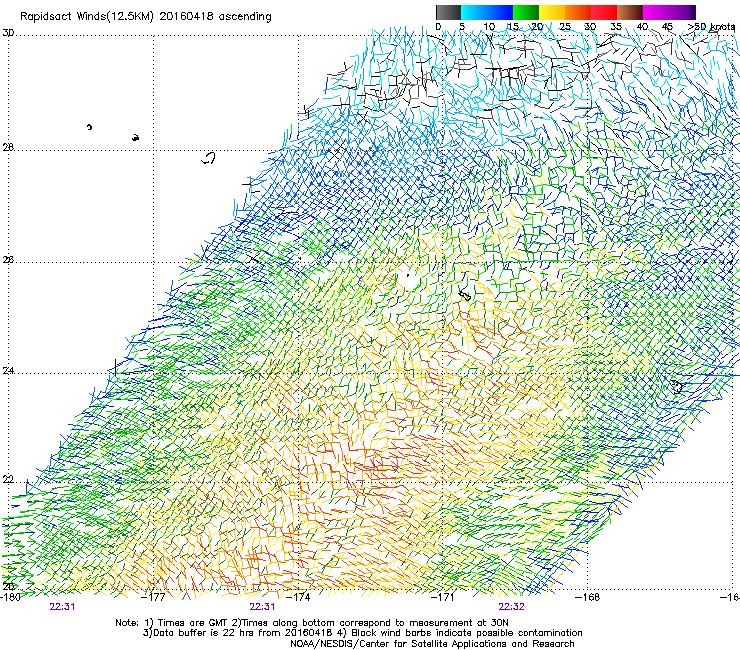
Task: Click the '22' latitude axis label
Action: 8,480
